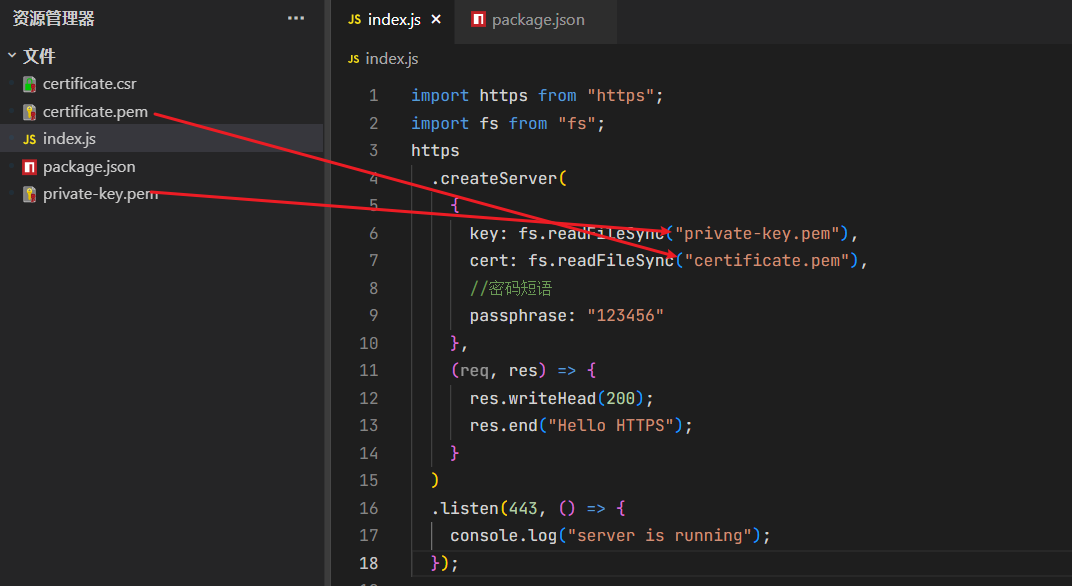Click the 资源管理器 panel title
The height and width of the screenshot is (586, 1072).
click(x=54, y=18)
